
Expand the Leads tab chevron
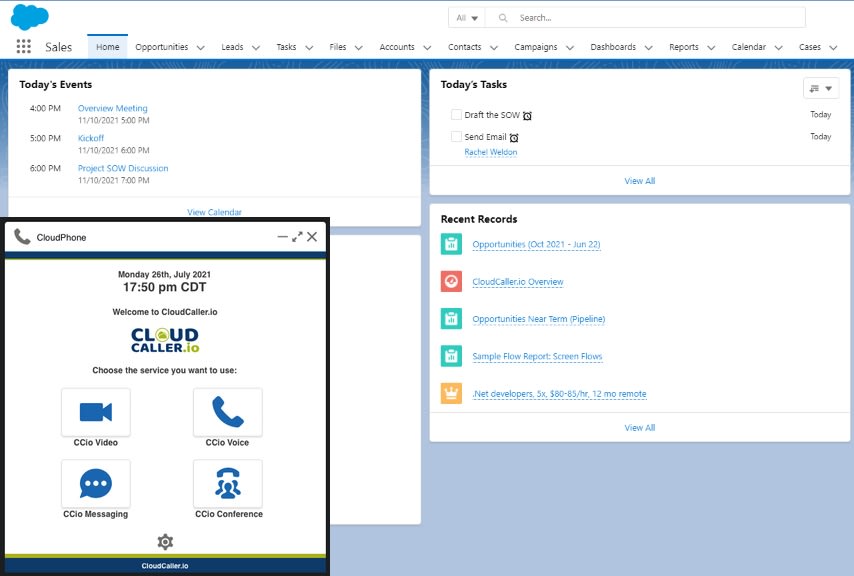click(x=256, y=48)
